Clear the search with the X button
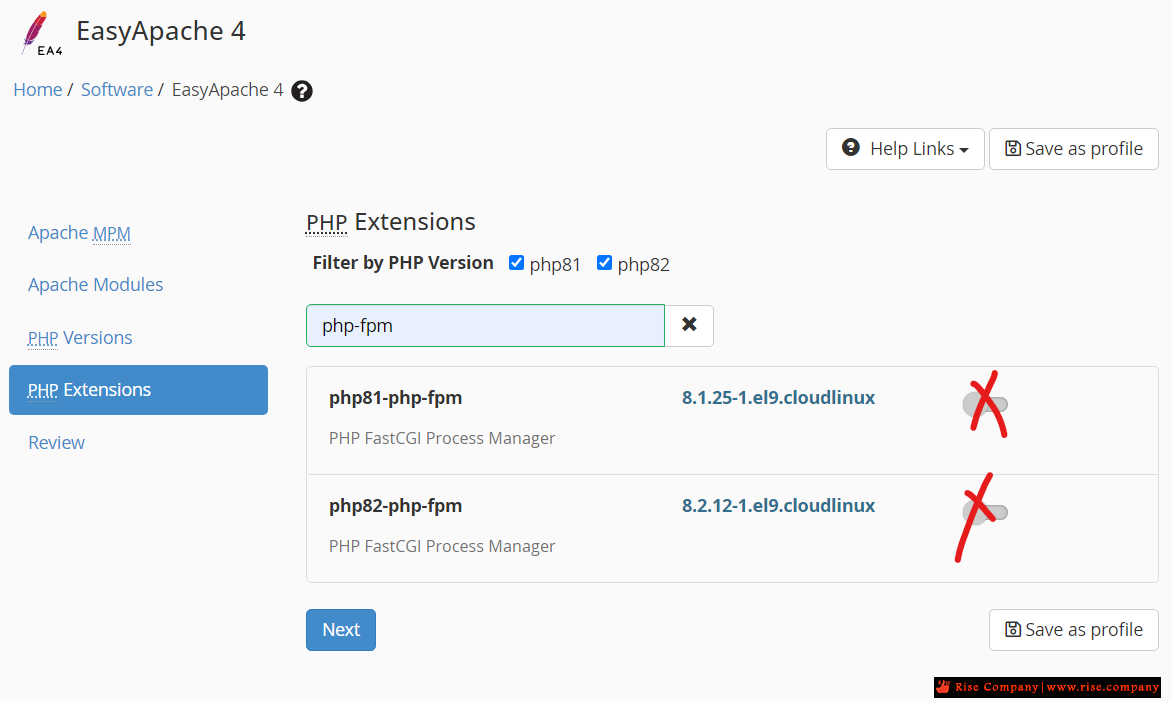The image size is (1172, 701). (x=689, y=325)
